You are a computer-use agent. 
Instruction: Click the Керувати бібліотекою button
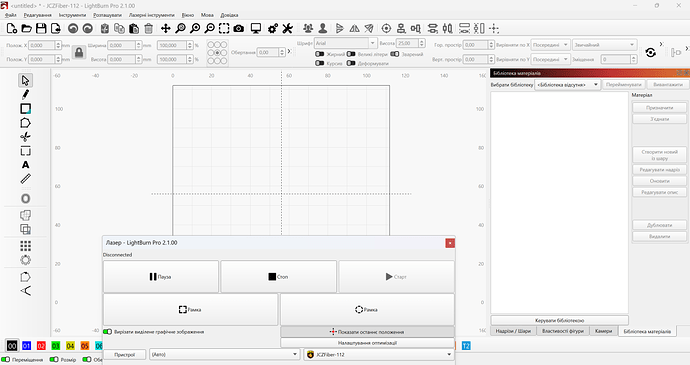click(559, 321)
